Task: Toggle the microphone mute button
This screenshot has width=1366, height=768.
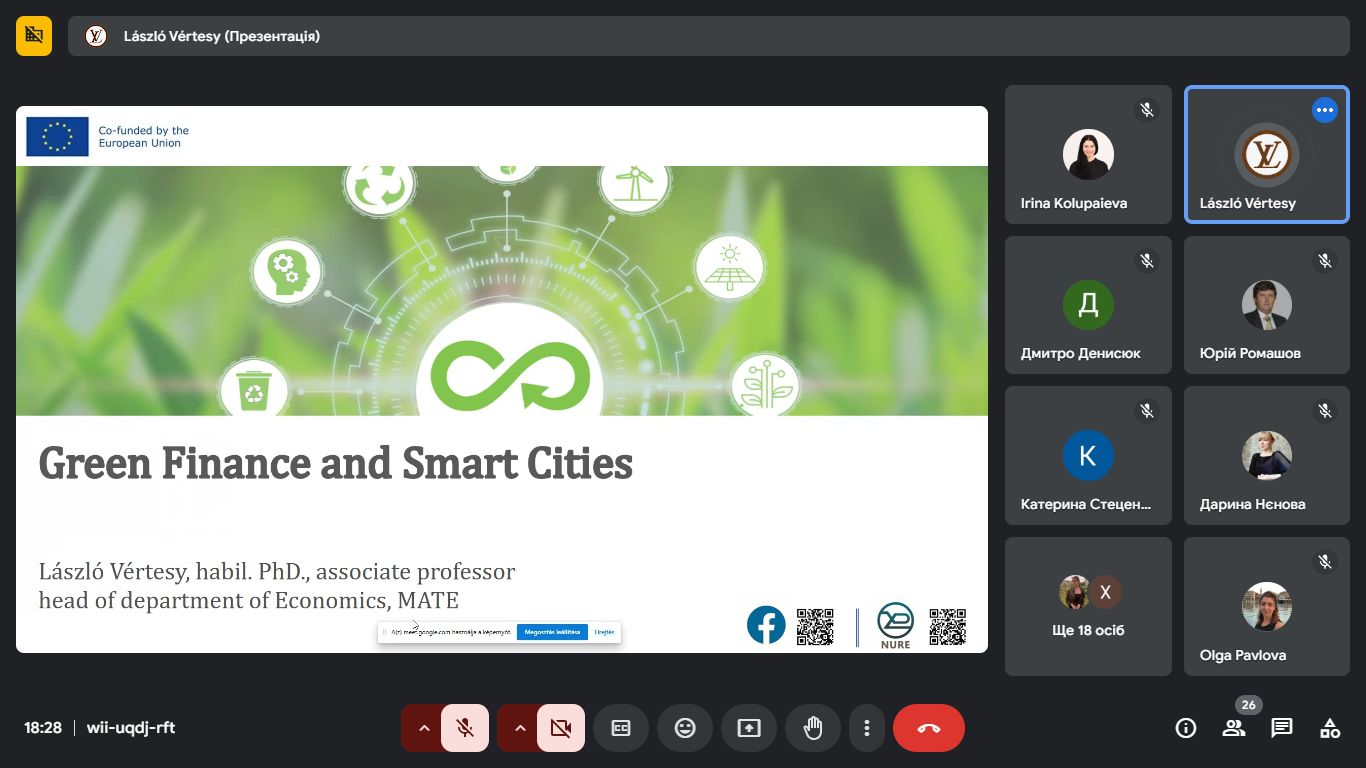Action: click(x=464, y=728)
